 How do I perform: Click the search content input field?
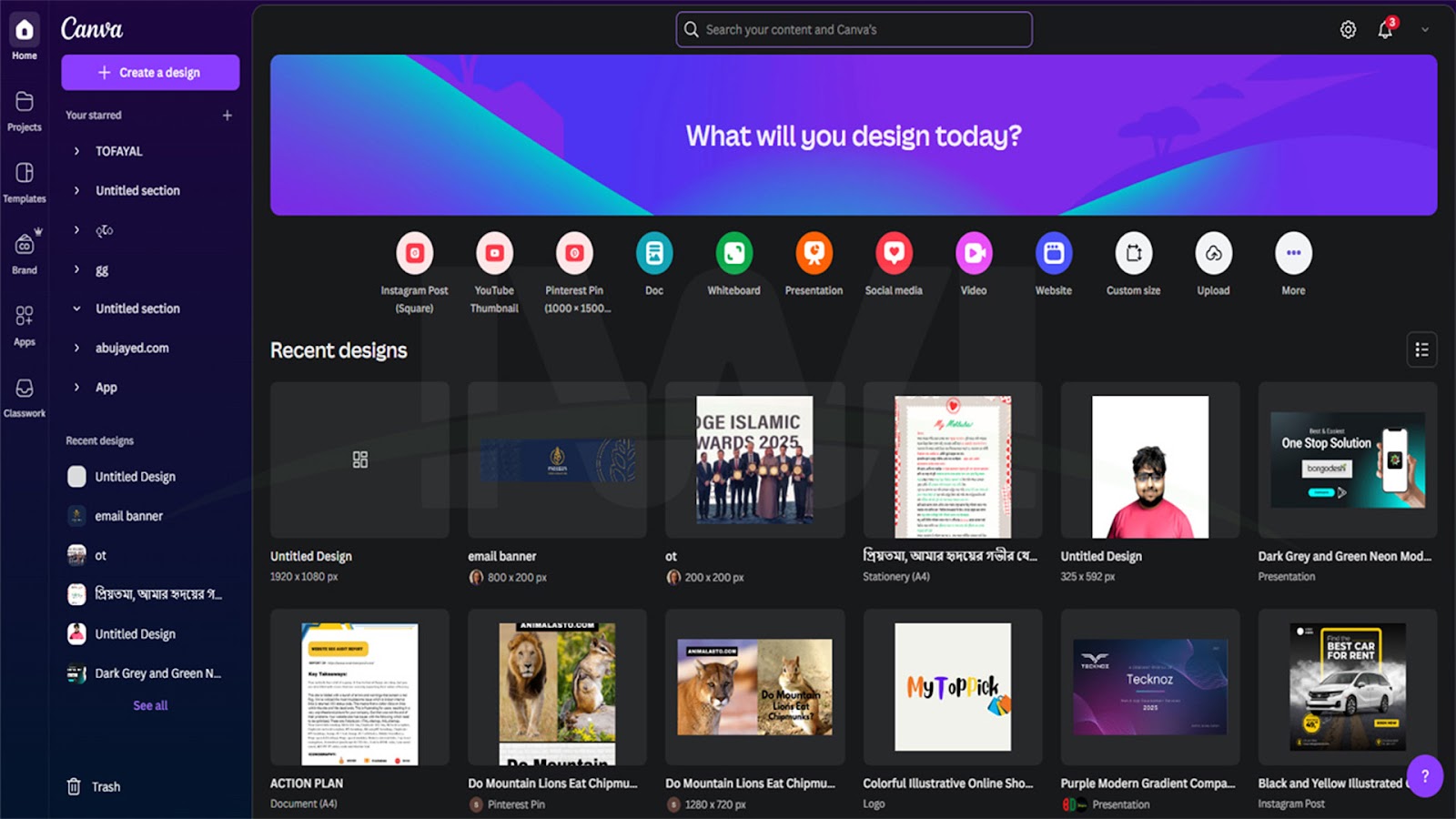854,29
